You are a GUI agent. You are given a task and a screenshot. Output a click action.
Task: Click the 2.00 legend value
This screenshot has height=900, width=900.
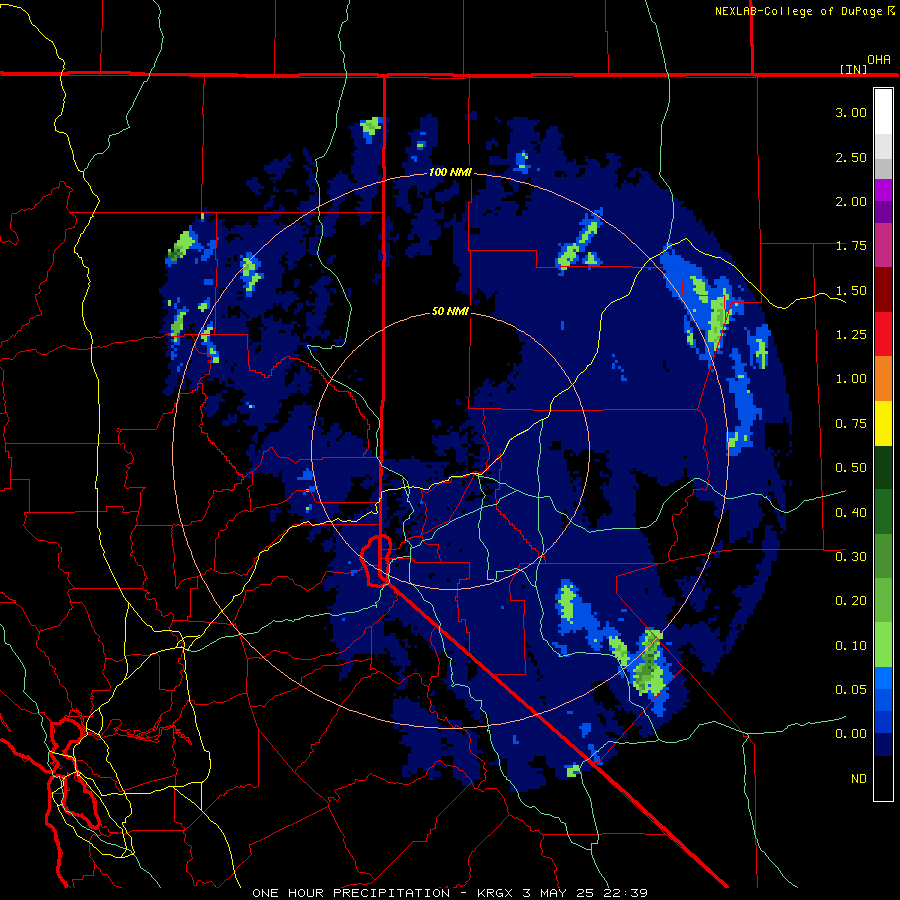click(x=851, y=201)
